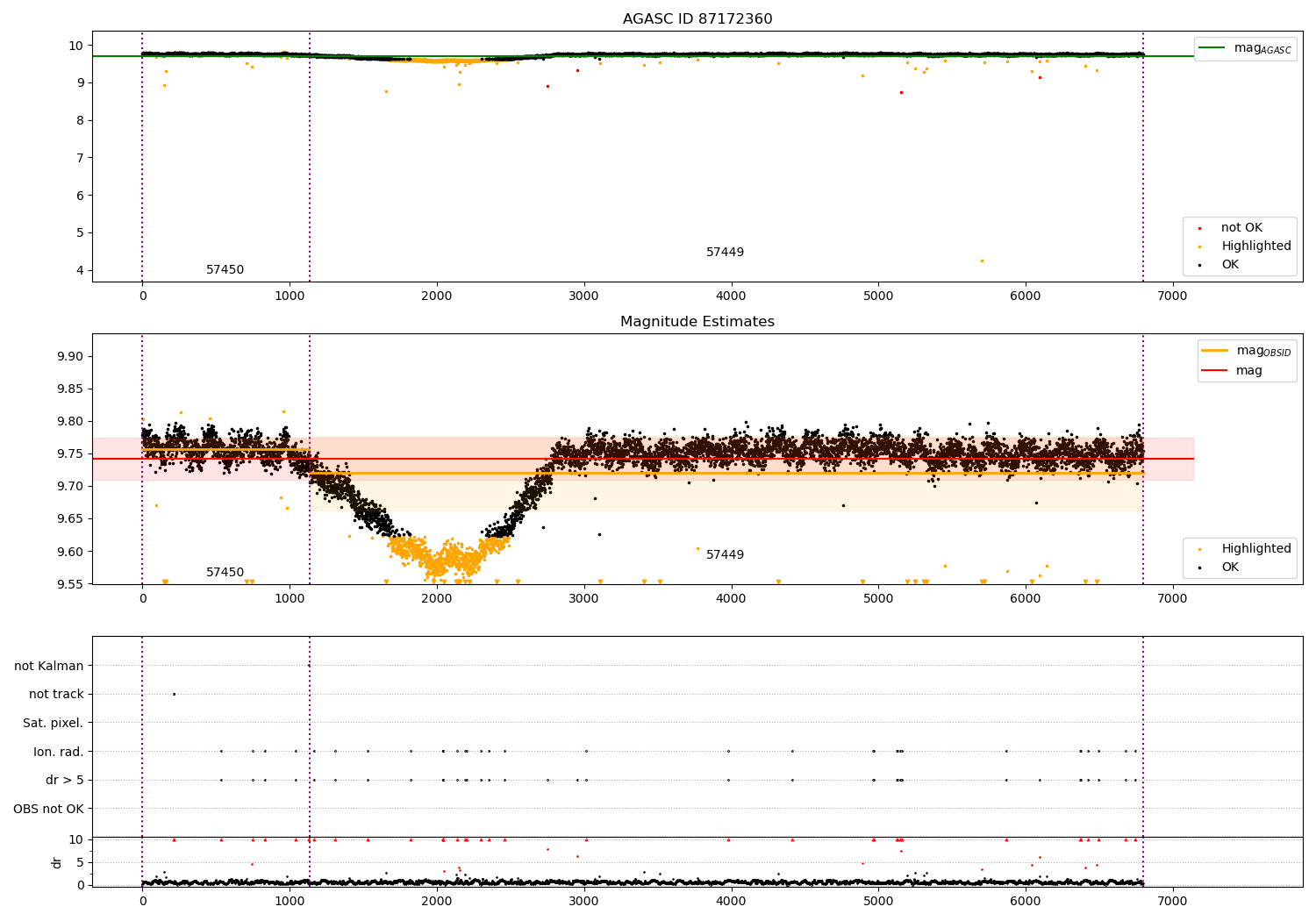Viewport: 1316px width, 921px height.
Task: Click the red mag line in the middle plot
Action: click(x=643, y=459)
